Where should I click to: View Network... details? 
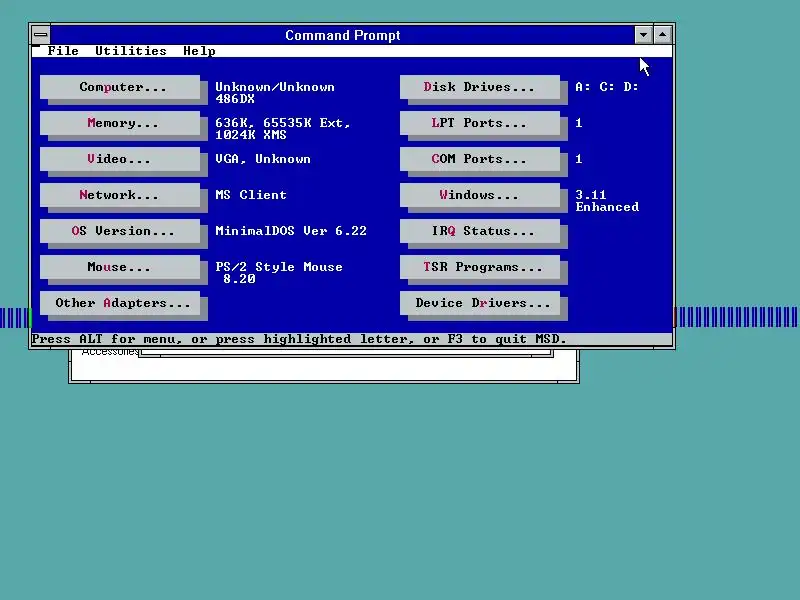tap(120, 195)
